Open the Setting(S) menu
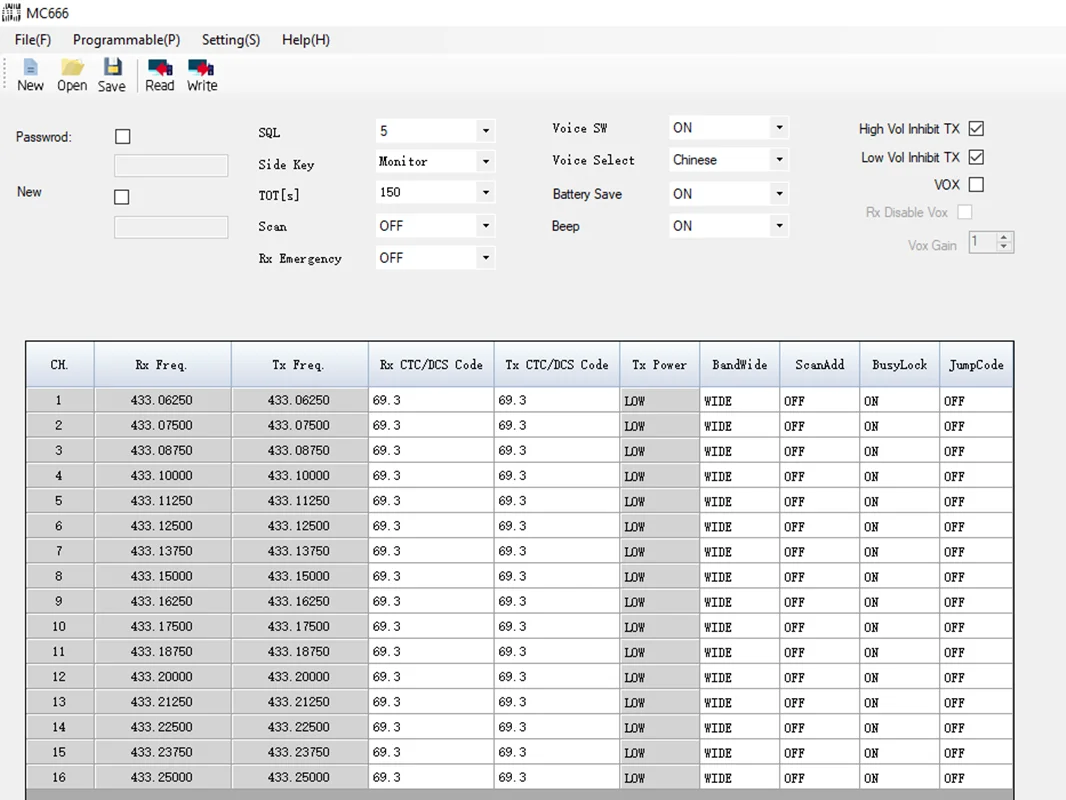 230,40
